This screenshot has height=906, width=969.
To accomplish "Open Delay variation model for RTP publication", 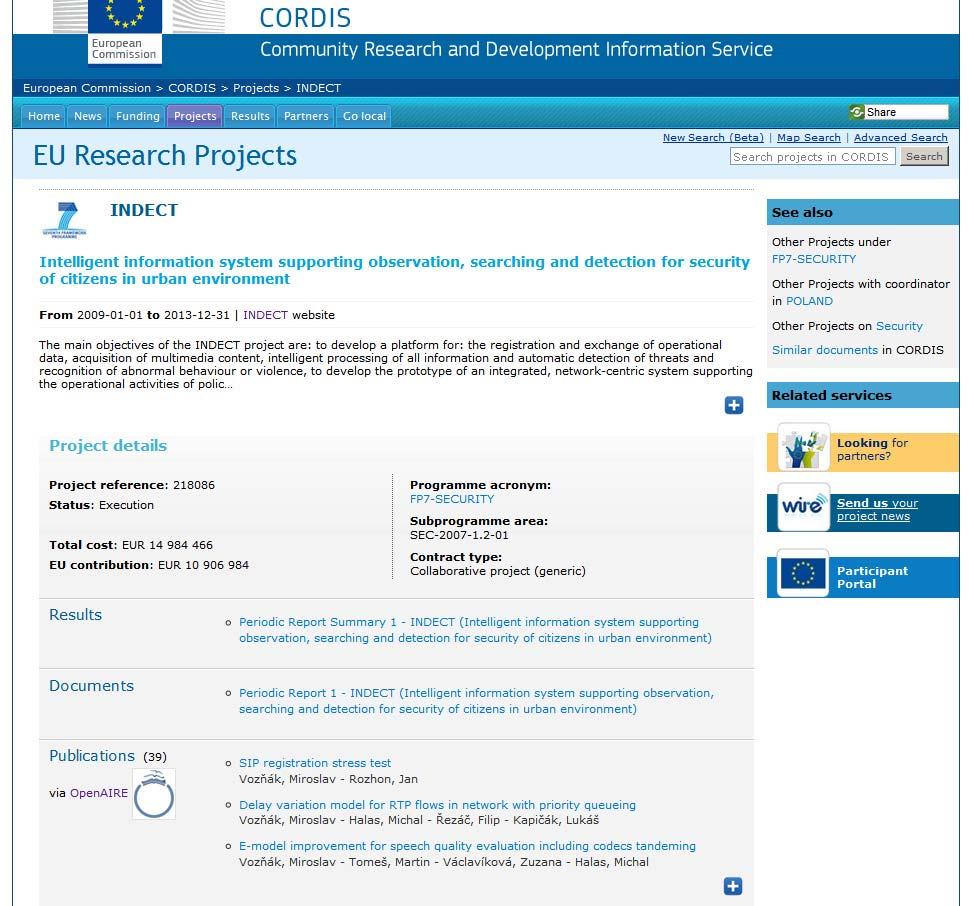I will (437, 805).
